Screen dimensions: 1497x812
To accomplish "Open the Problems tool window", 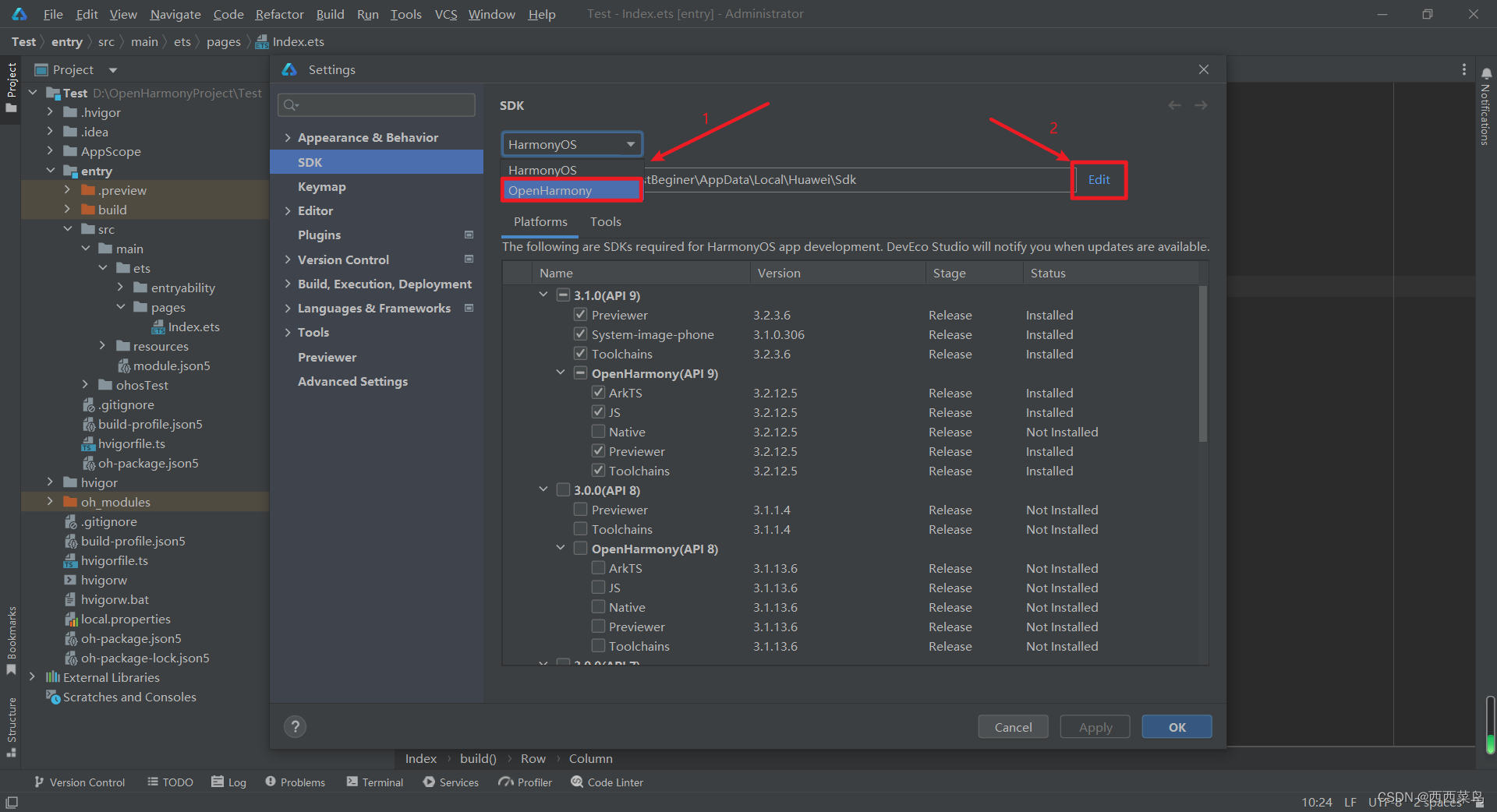I will 295,782.
